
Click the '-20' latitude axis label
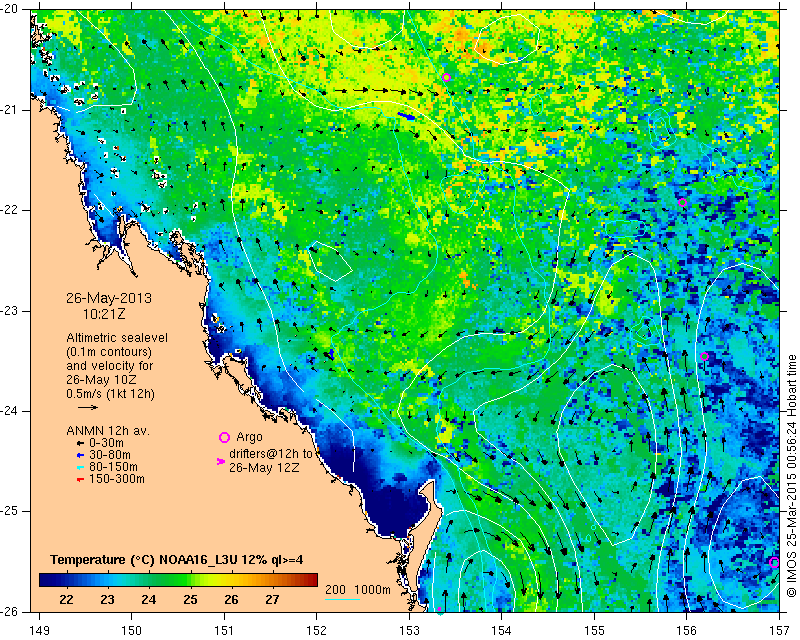(x=11, y=9)
